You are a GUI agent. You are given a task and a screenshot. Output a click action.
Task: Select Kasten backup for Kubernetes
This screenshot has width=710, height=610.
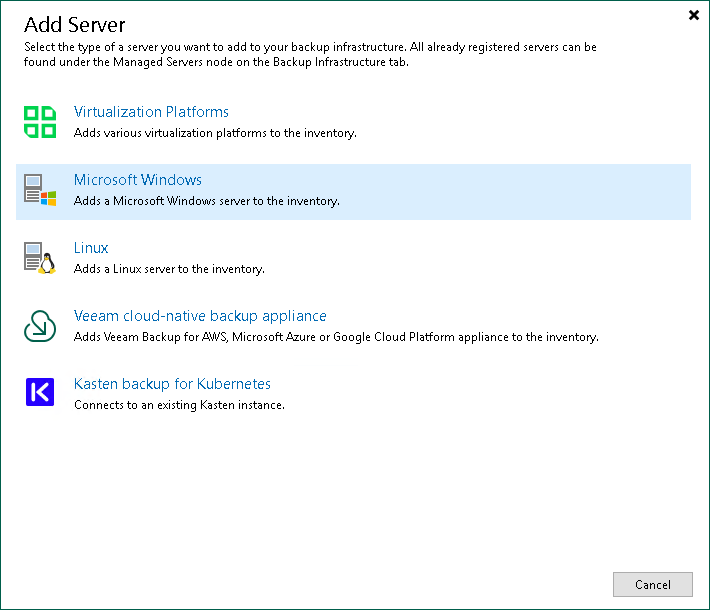[172, 384]
